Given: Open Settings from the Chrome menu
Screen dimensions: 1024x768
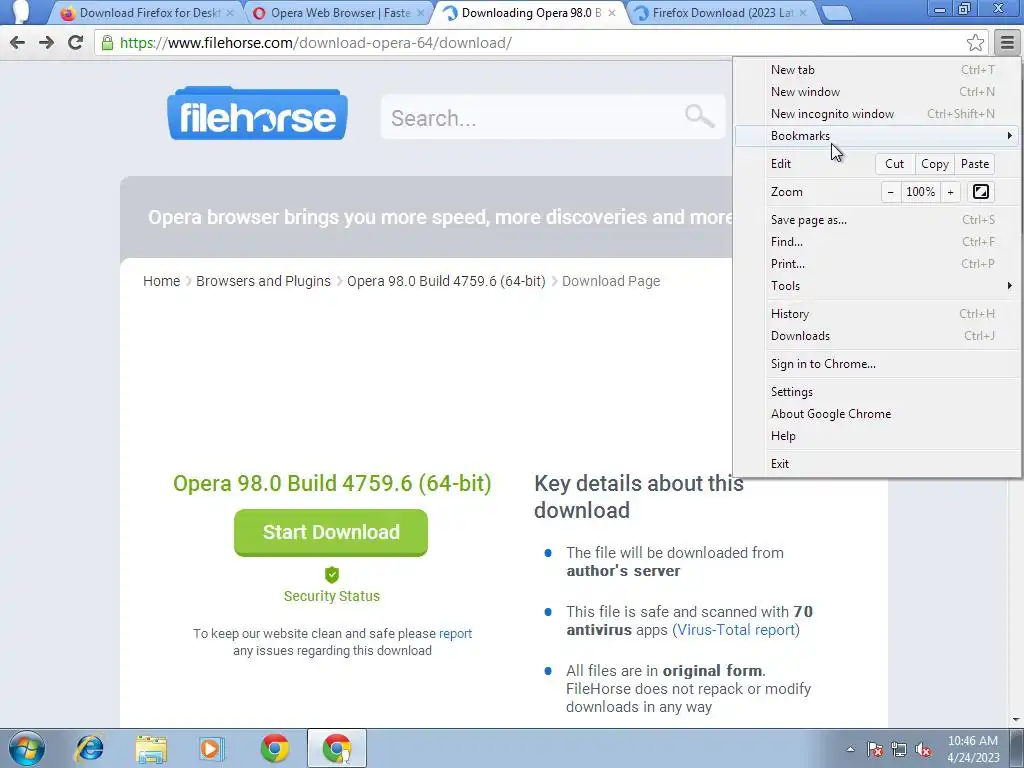Looking at the screenshot, I should point(876,392).
